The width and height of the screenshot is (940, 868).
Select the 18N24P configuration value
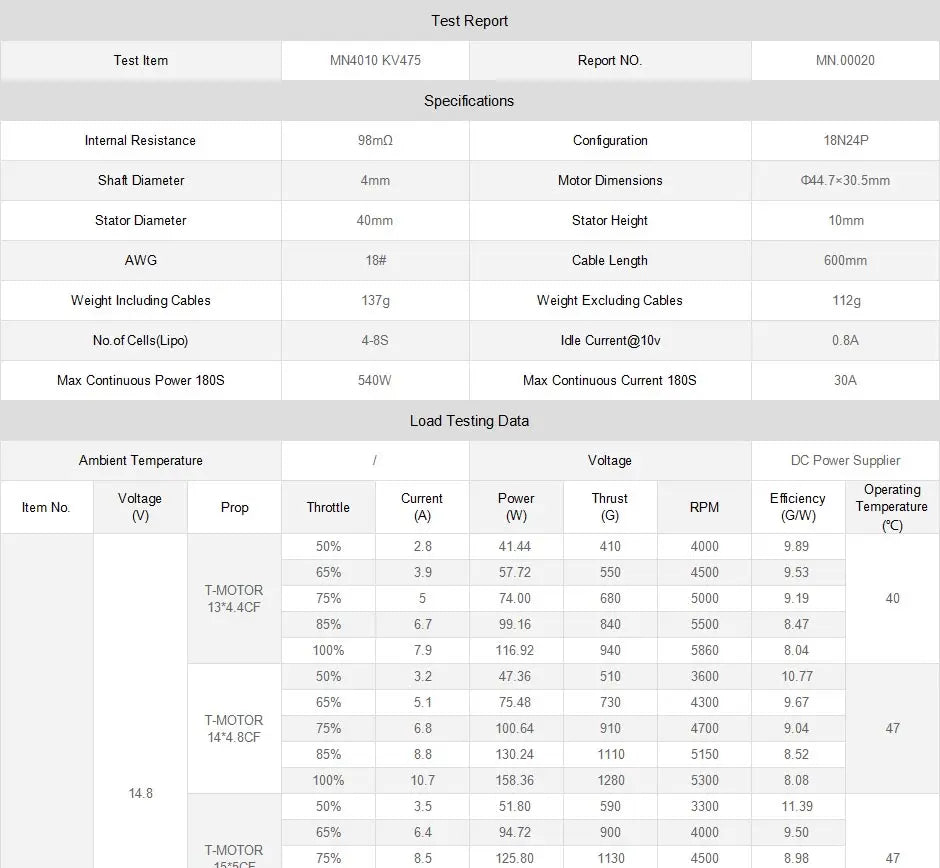coord(845,141)
